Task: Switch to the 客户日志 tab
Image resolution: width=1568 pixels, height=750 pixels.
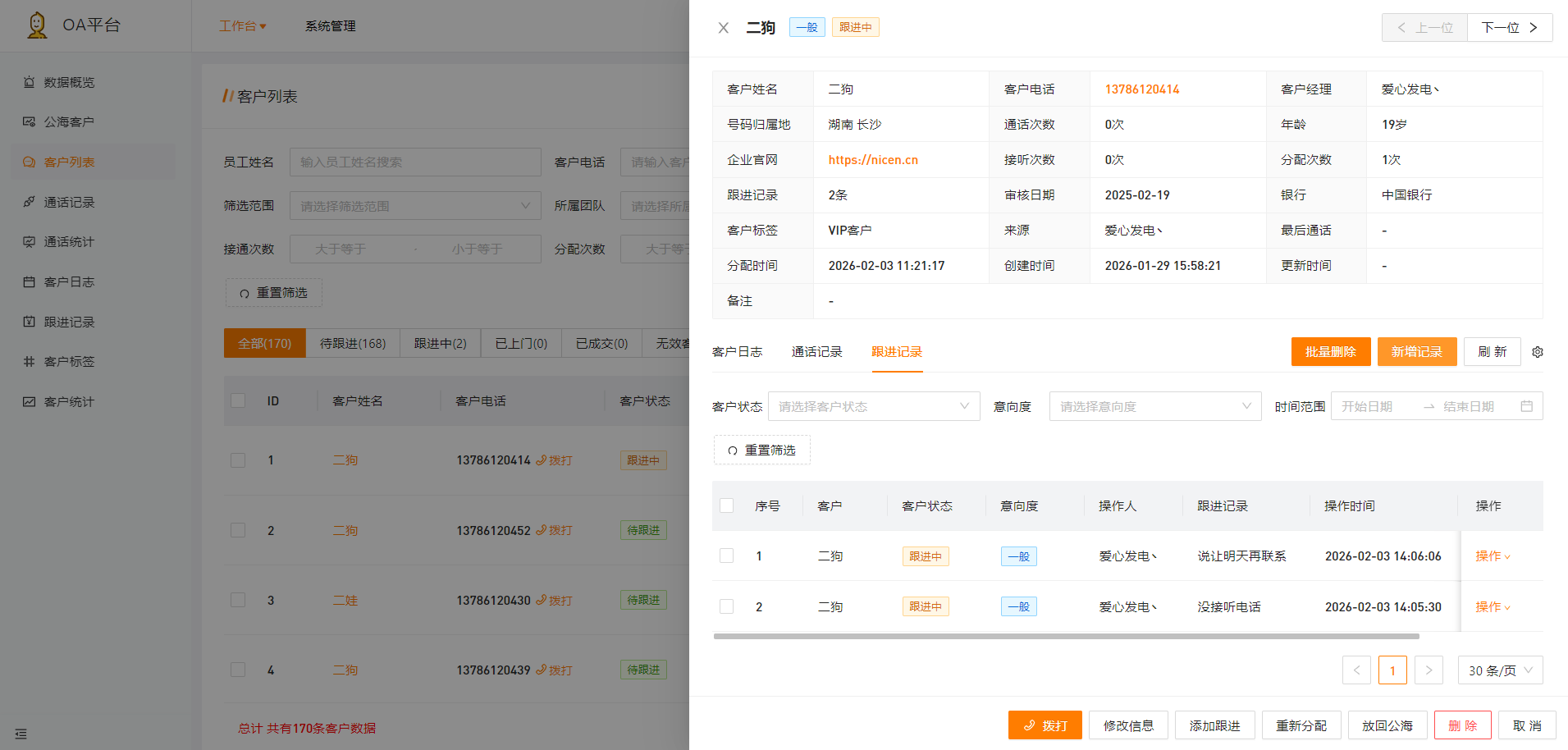Action: pos(737,352)
